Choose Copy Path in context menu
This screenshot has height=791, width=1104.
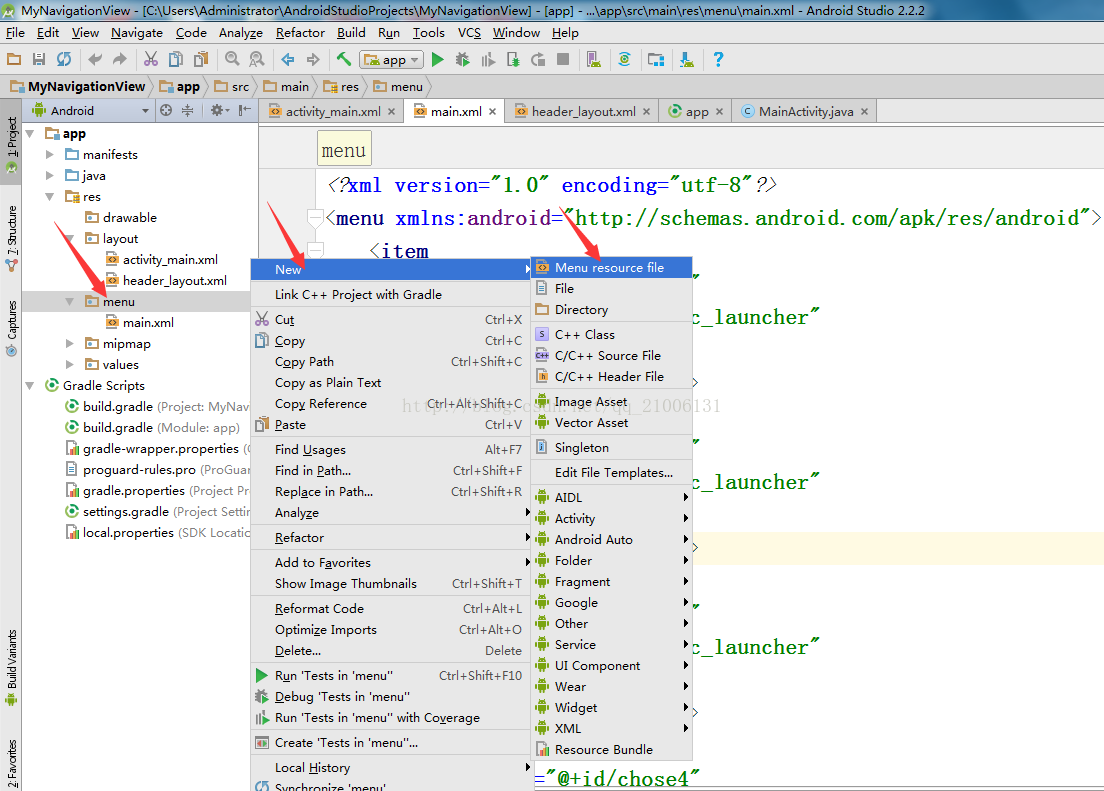tap(389, 361)
